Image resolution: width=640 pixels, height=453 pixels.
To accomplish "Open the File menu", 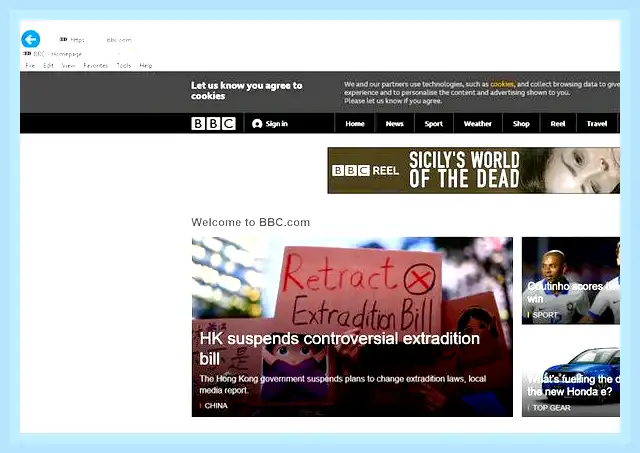I will [30, 65].
